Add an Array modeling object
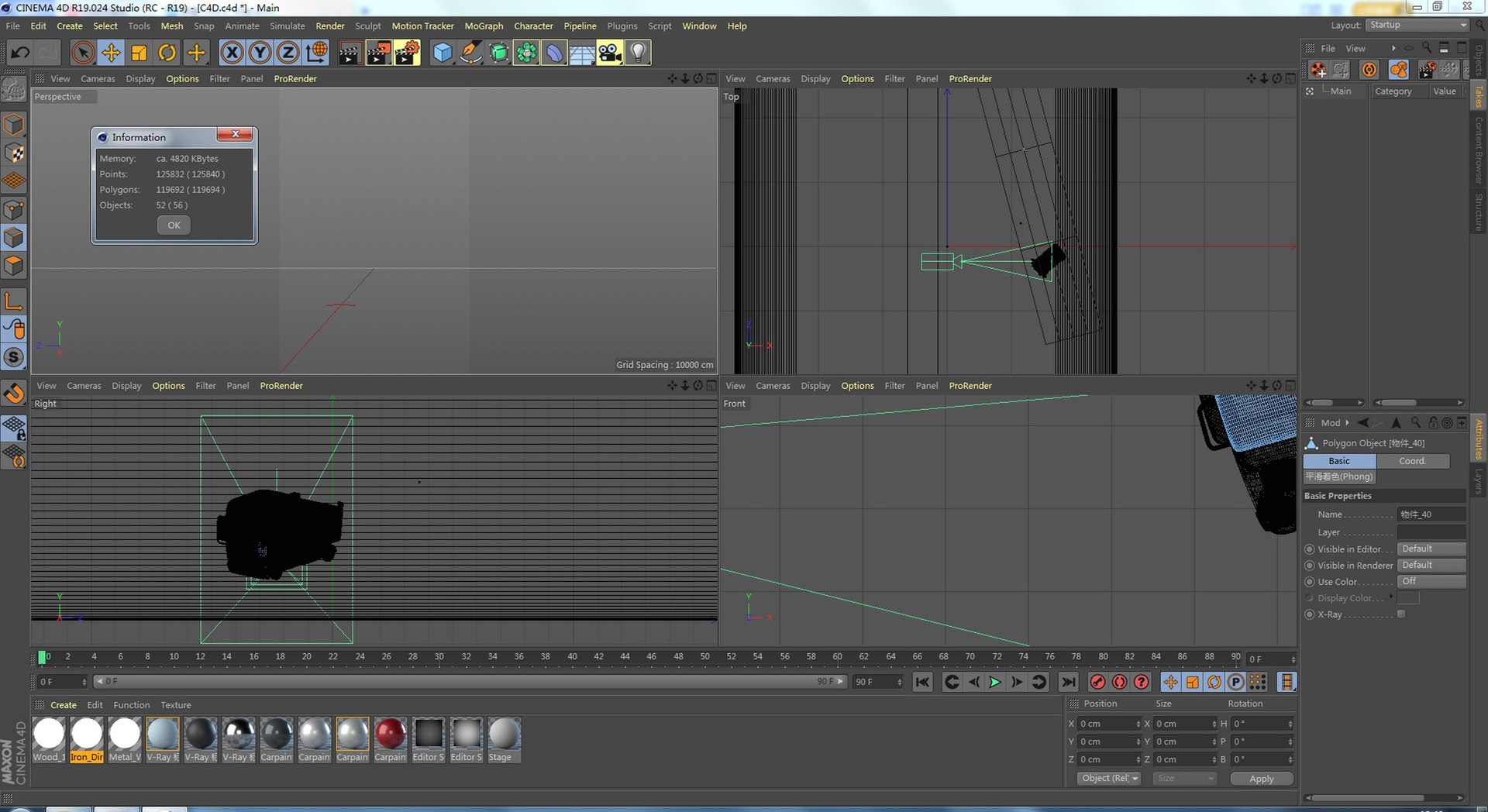Viewport: 1488px width, 812px height. 526,53
